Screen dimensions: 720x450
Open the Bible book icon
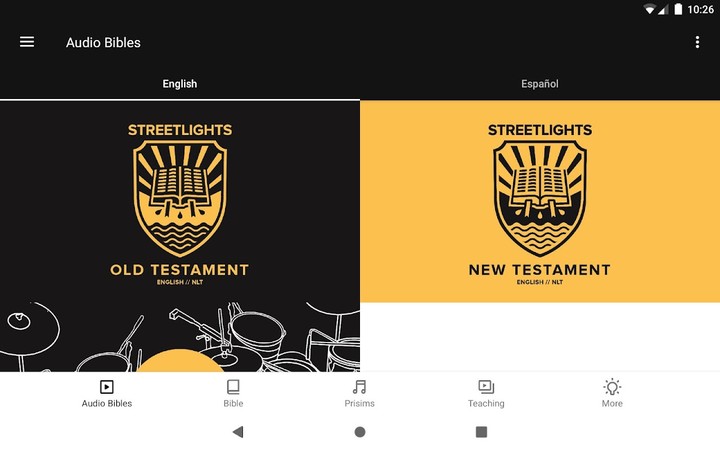click(233, 387)
